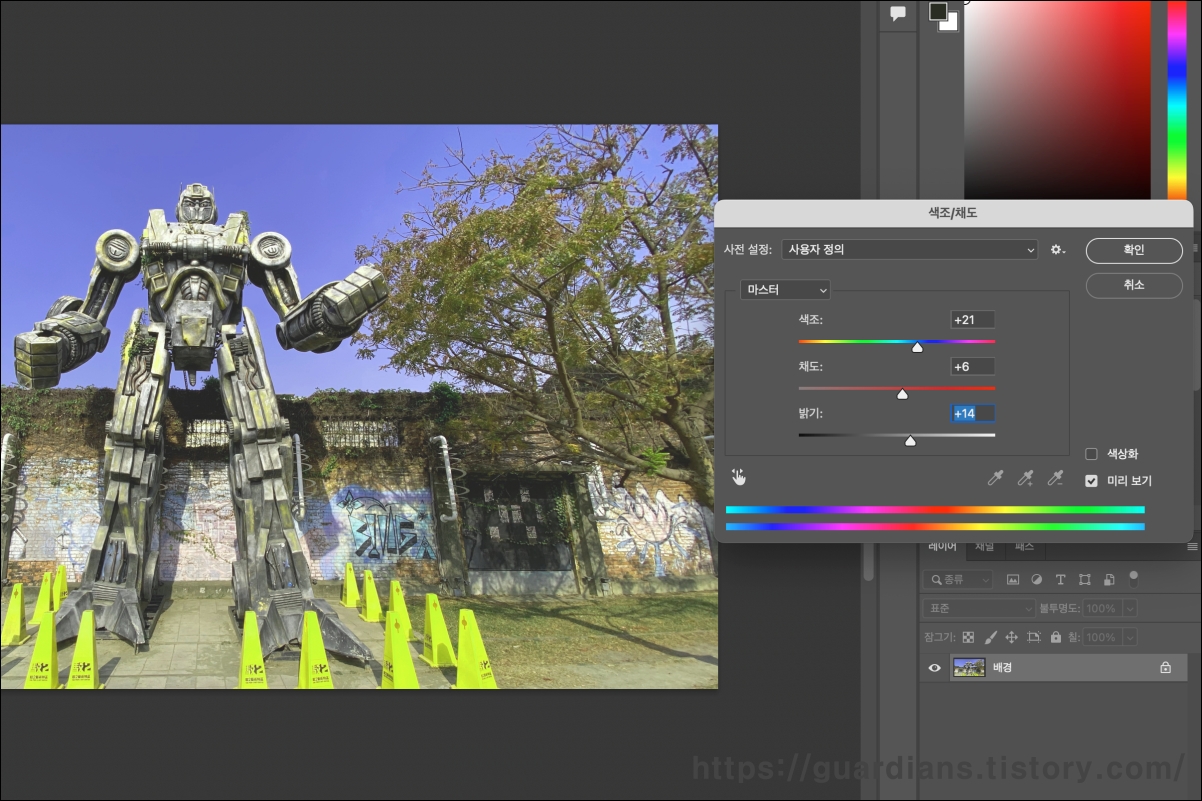Click the on-image adjustment hand tool
The width and height of the screenshot is (1202, 801).
coord(738,477)
